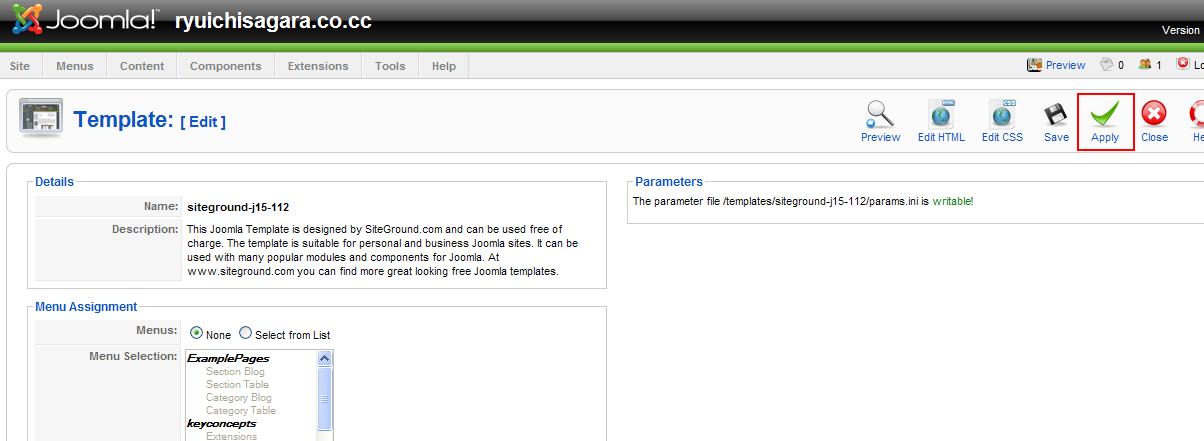
Task: Open the Edit HTML toolbar icon
Action: point(941,114)
